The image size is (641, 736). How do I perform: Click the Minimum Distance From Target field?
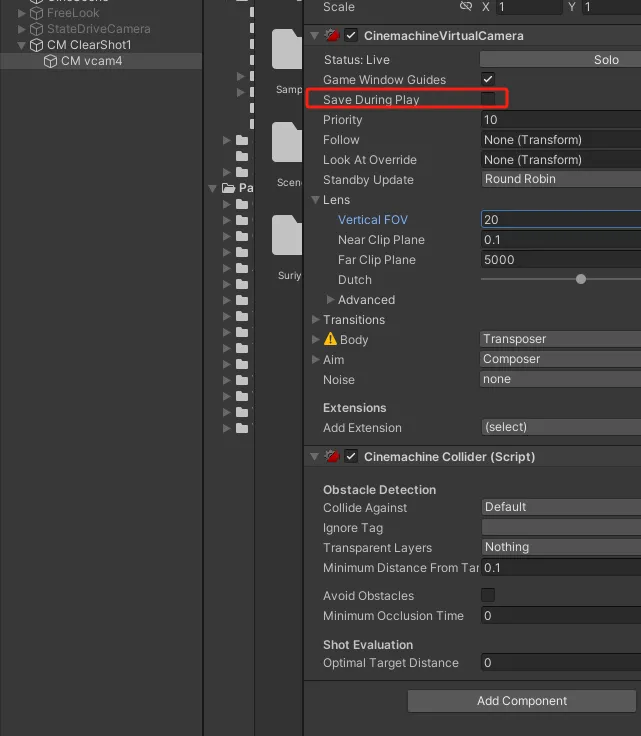(561, 568)
